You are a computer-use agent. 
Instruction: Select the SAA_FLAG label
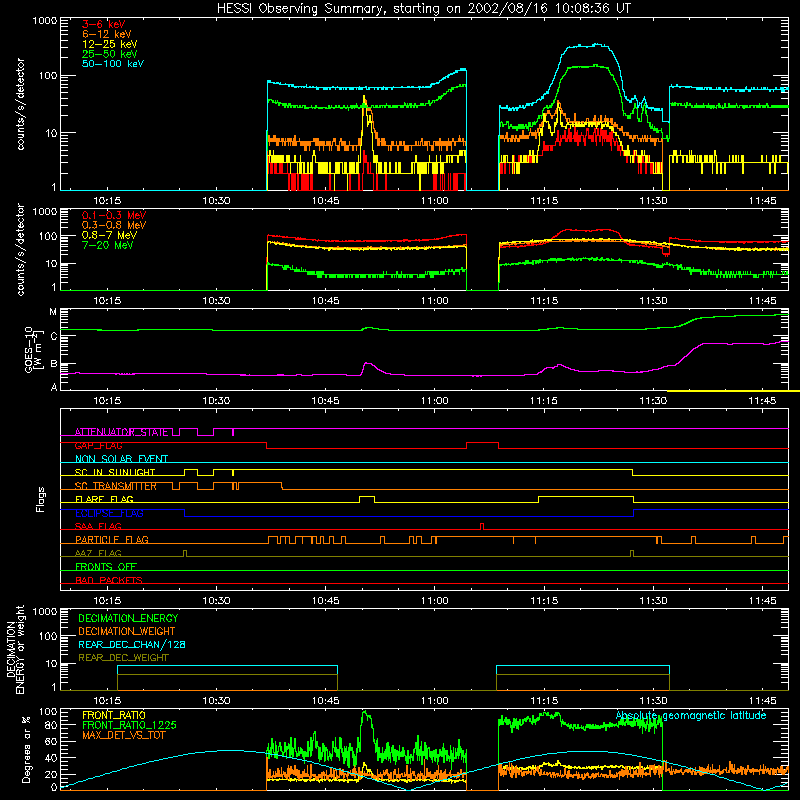click(x=98, y=527)
